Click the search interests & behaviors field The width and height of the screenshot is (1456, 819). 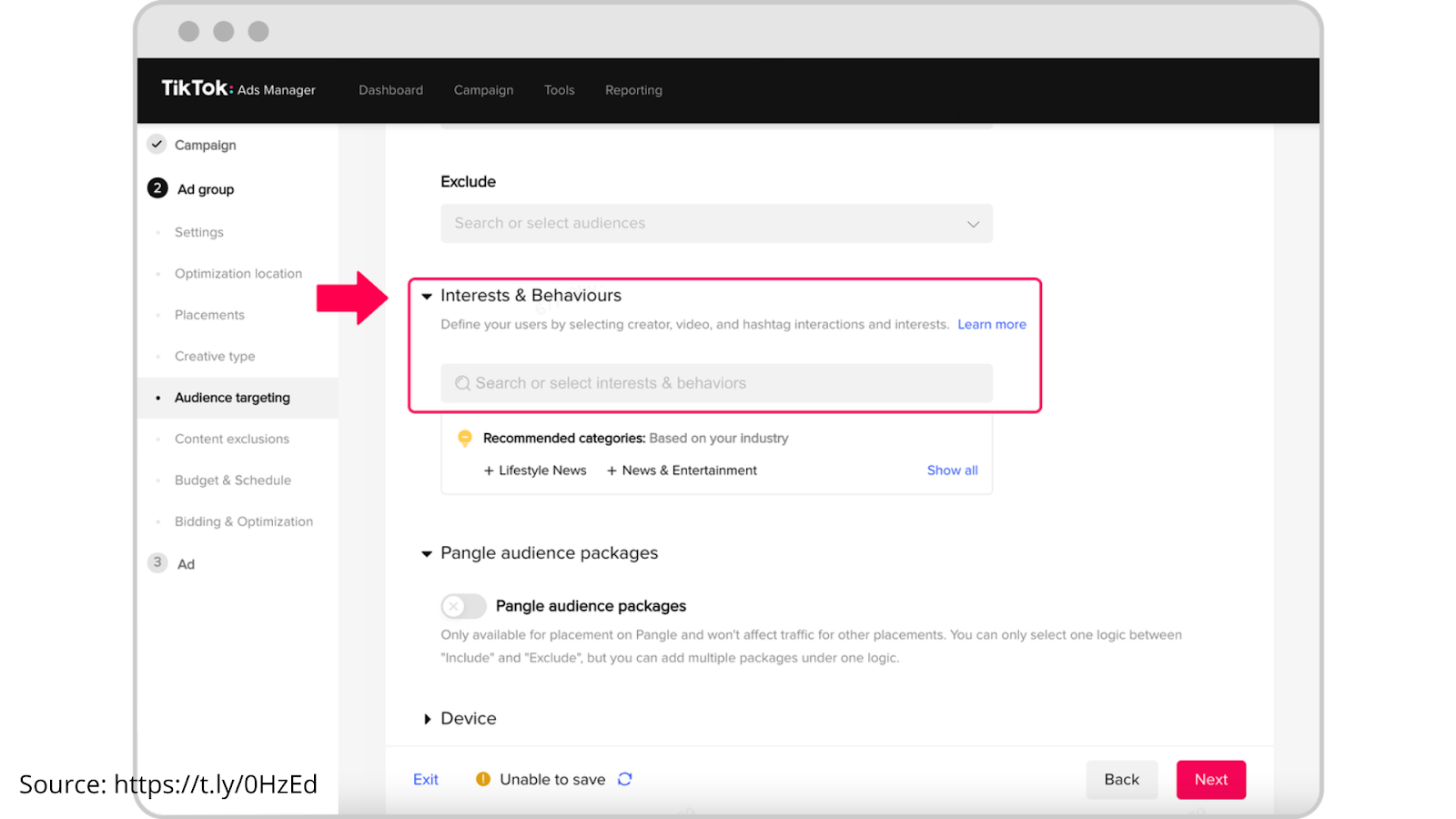(716, 383)
